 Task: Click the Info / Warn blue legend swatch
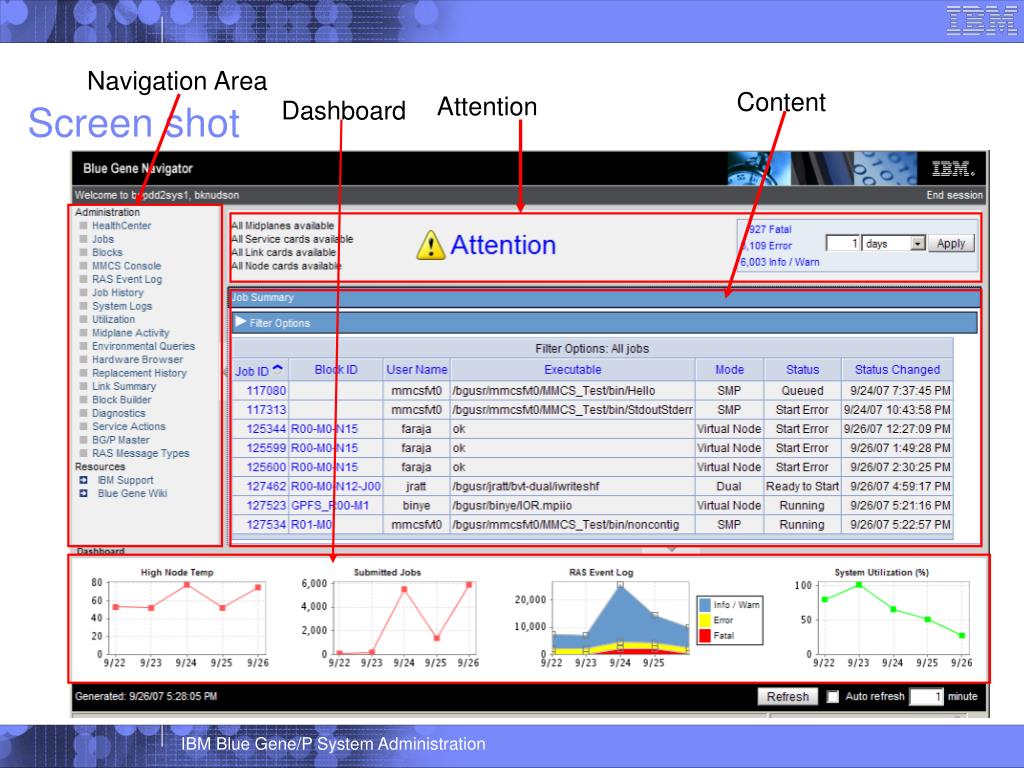(x=705, y=605)
